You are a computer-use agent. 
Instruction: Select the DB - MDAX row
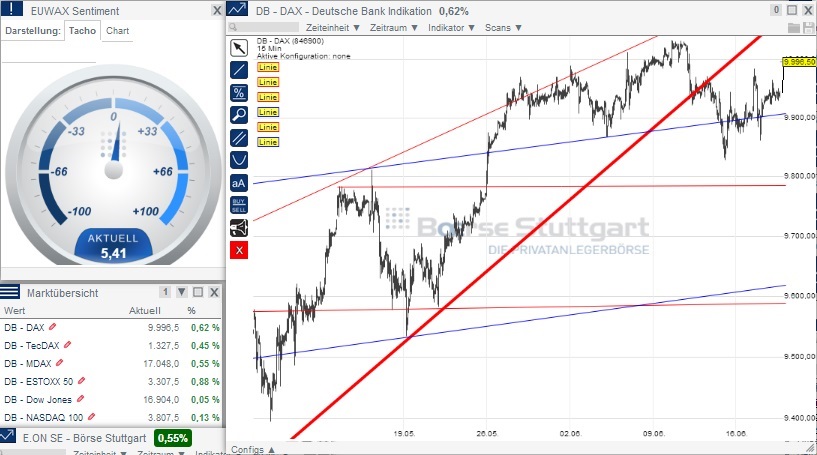(x=112, y=363)
